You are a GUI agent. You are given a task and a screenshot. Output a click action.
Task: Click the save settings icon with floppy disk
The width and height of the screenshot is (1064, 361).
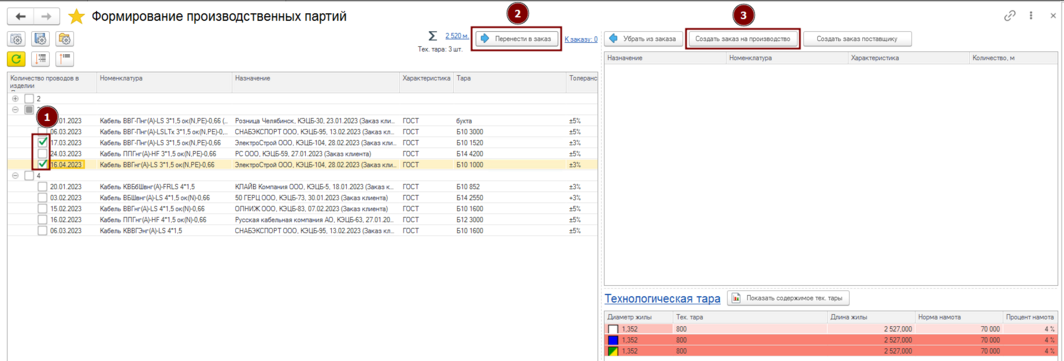coord(41,39)
